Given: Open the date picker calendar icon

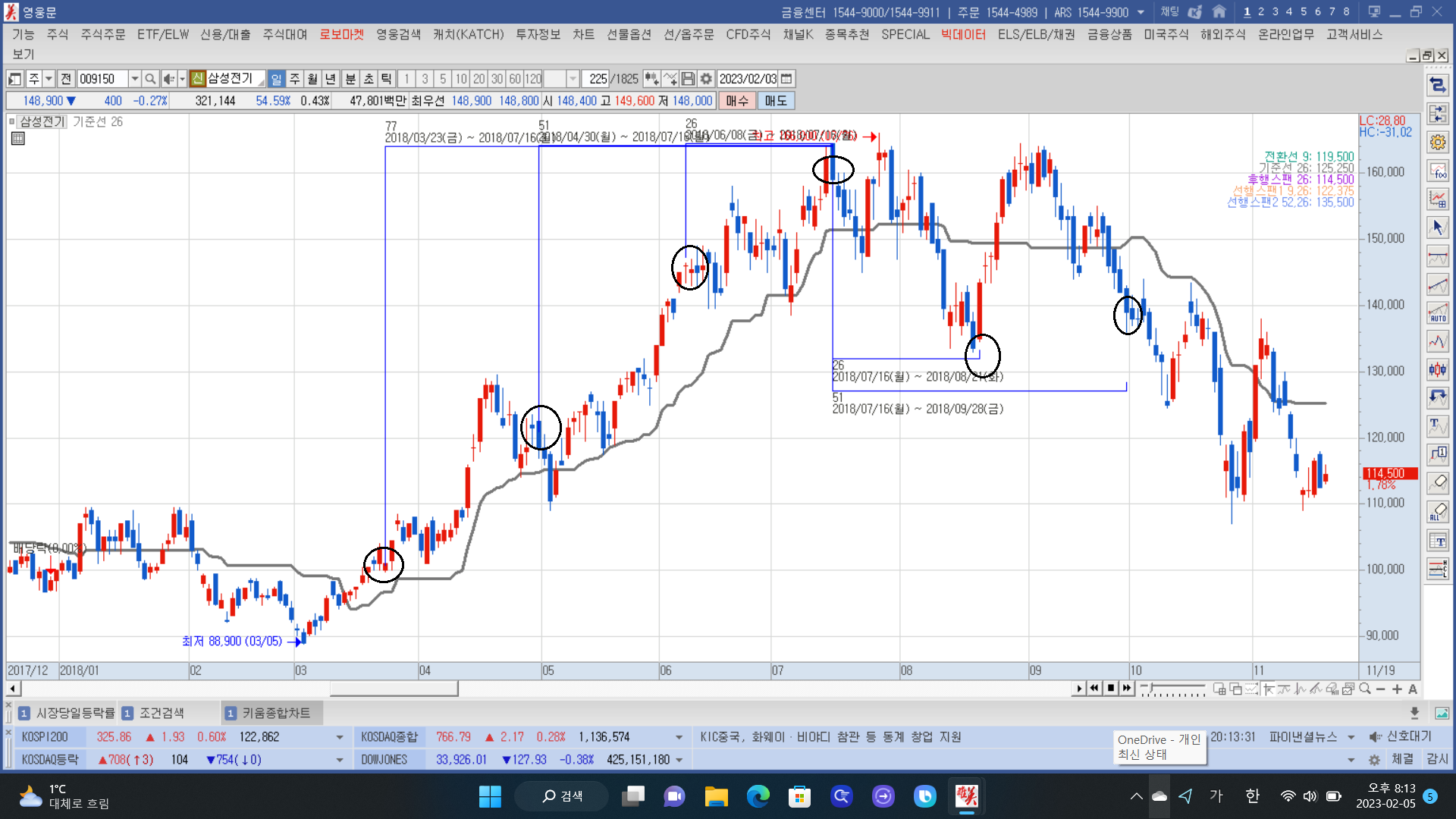Looking at the screenshot, I should pos(786,79).
